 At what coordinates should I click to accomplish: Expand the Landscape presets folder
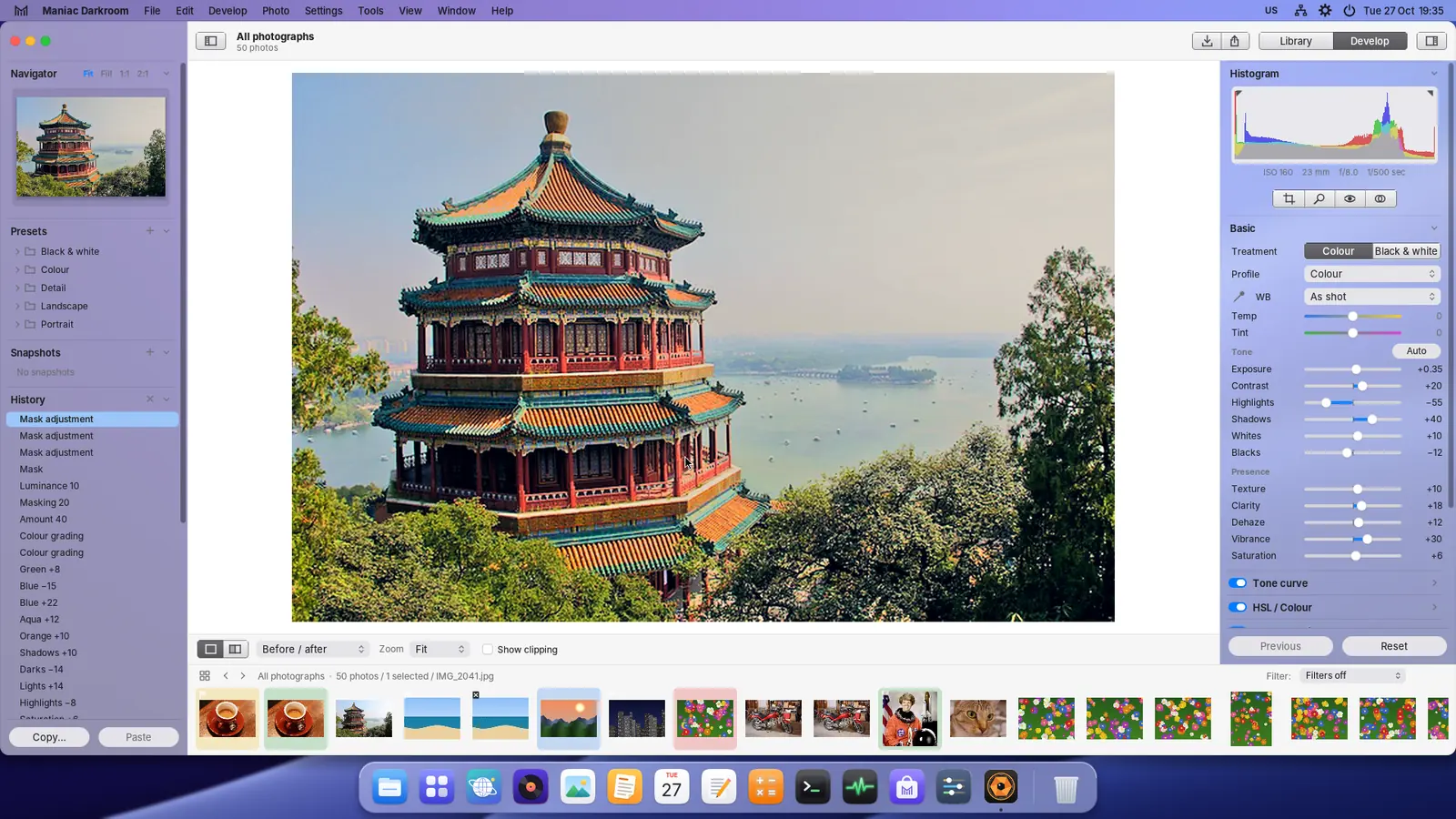(x=17, y=306)
